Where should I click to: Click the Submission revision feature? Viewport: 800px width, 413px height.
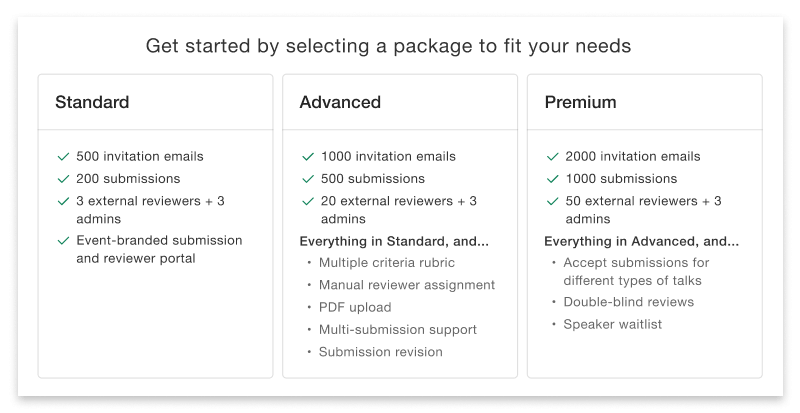point(380,351)
